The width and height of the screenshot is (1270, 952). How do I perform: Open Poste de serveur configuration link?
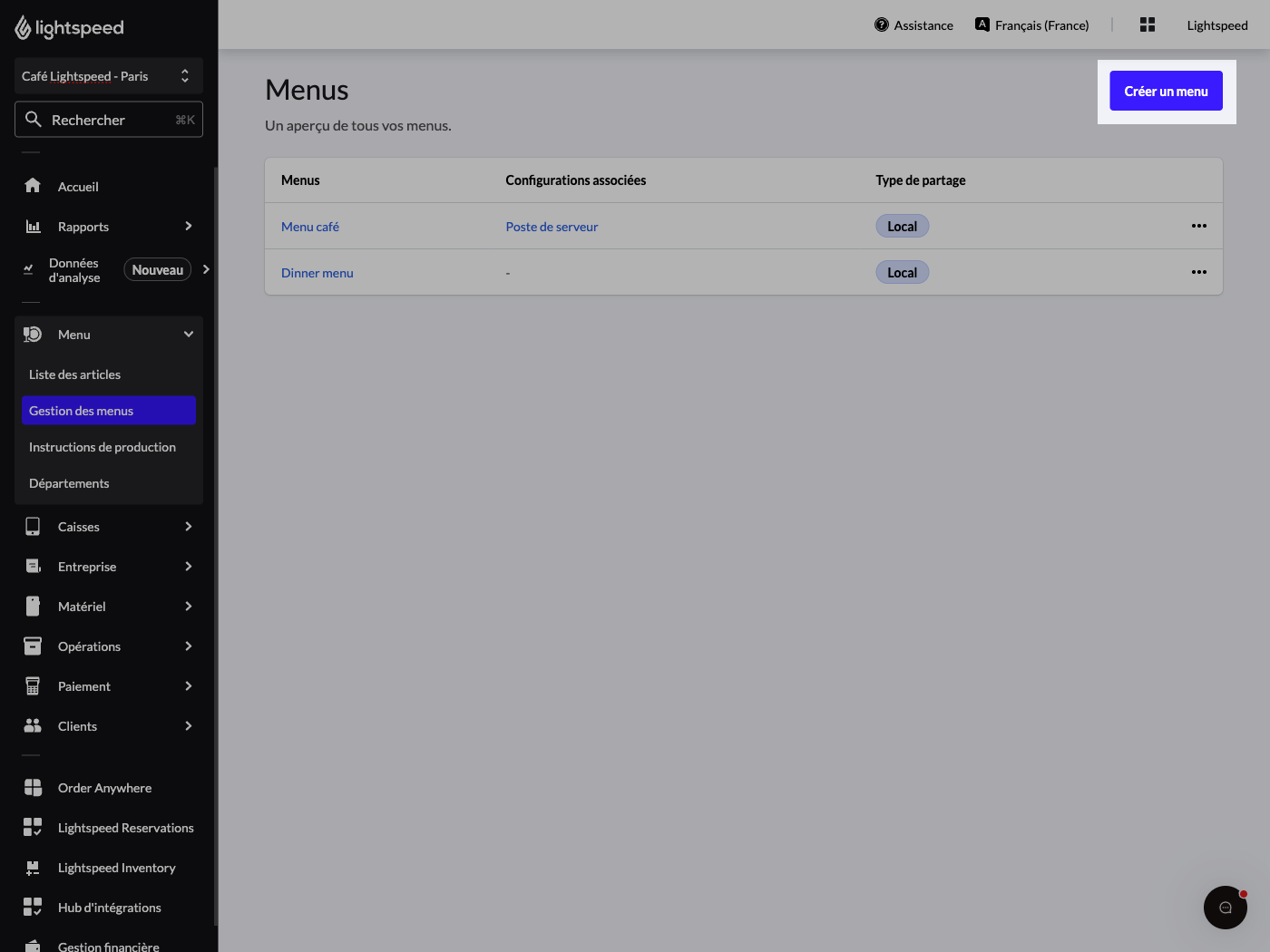coord(552,227)
